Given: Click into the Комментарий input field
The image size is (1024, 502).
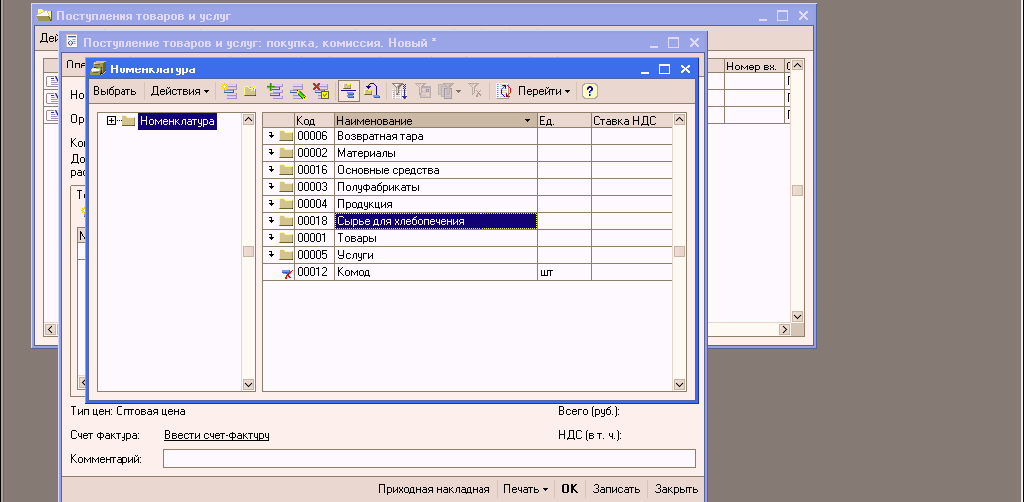Looking at the screenshot, I should pos(428,459).
